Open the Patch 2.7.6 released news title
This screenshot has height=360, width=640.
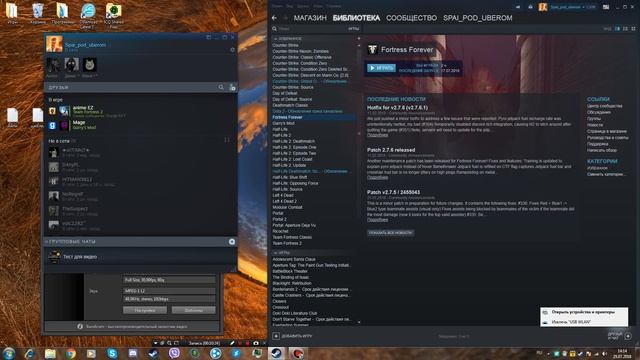tap(391, 150)
